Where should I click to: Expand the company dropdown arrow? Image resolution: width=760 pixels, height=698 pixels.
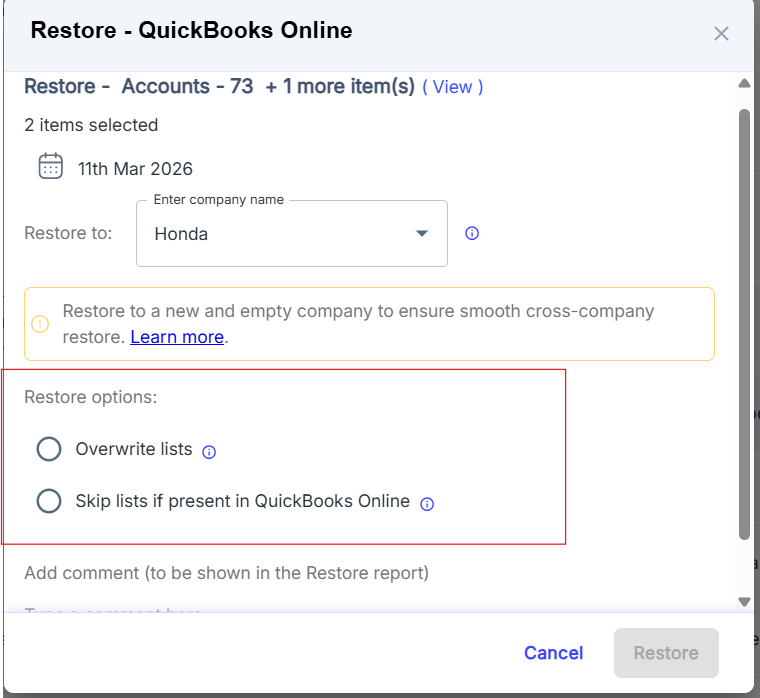coord(422,233)
